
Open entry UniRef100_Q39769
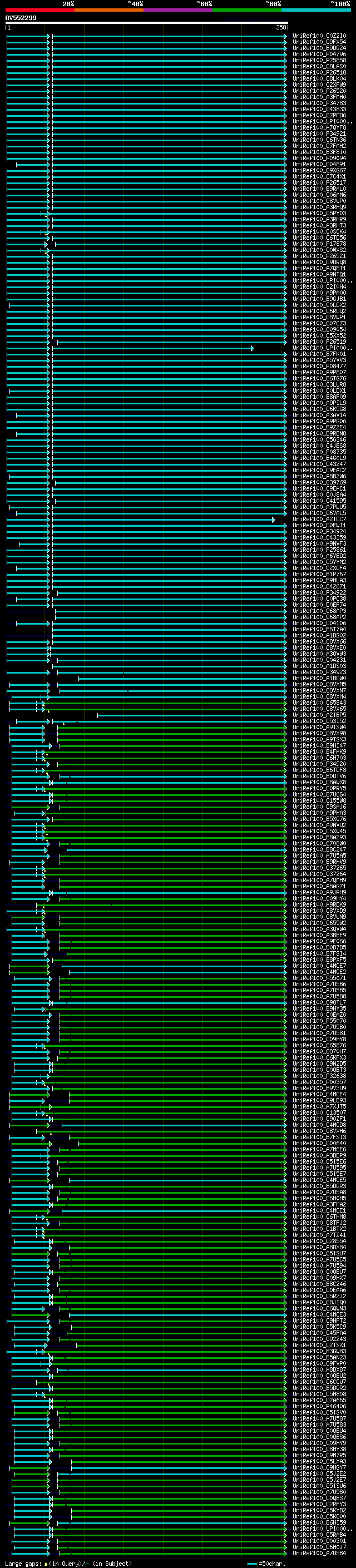click(x=319, y=482)
